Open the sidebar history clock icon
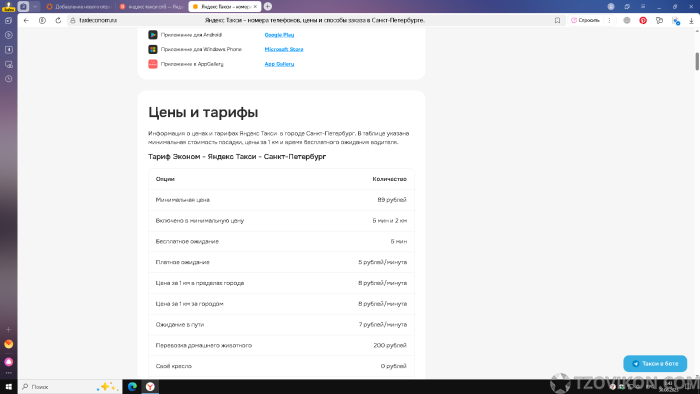The image size is (700, 394). point(8,79)
